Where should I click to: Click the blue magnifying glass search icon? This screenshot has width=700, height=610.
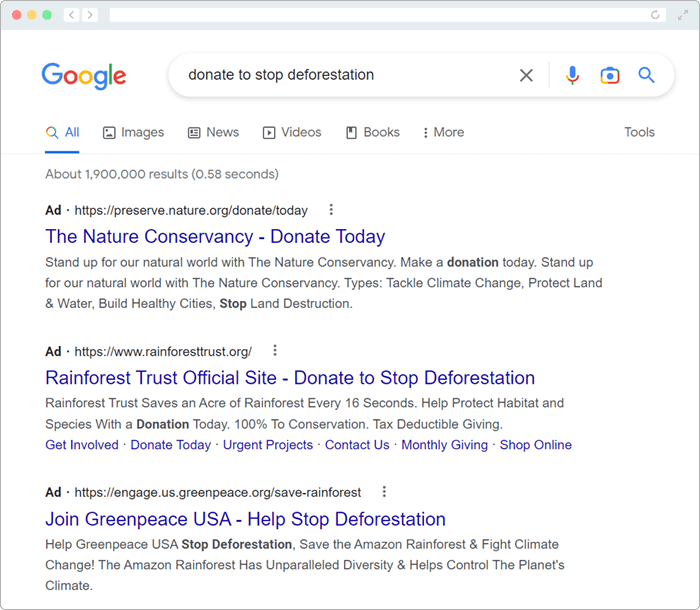pos(646,75)
